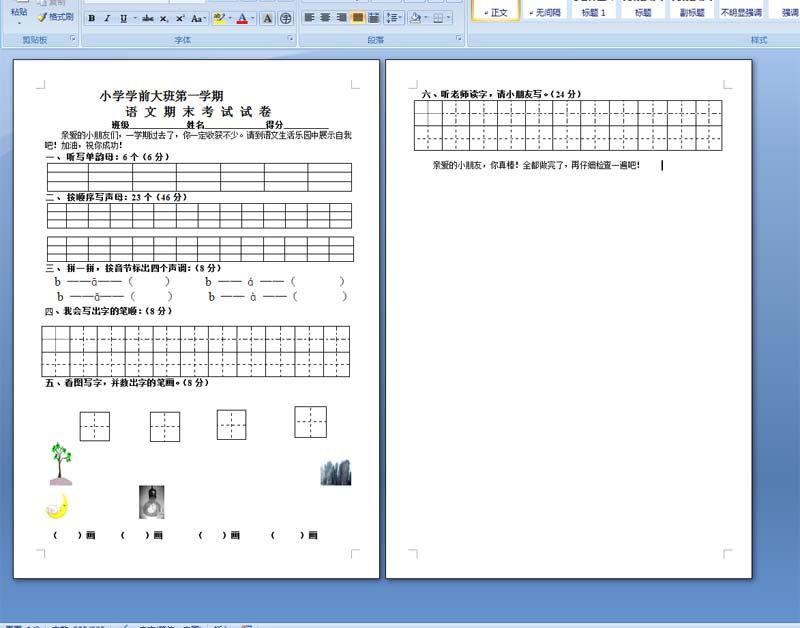Image resolution: width=800 pixels, height=628 pixels.
Task: Apply character shading (A)
Action: [x=267, y=18]
